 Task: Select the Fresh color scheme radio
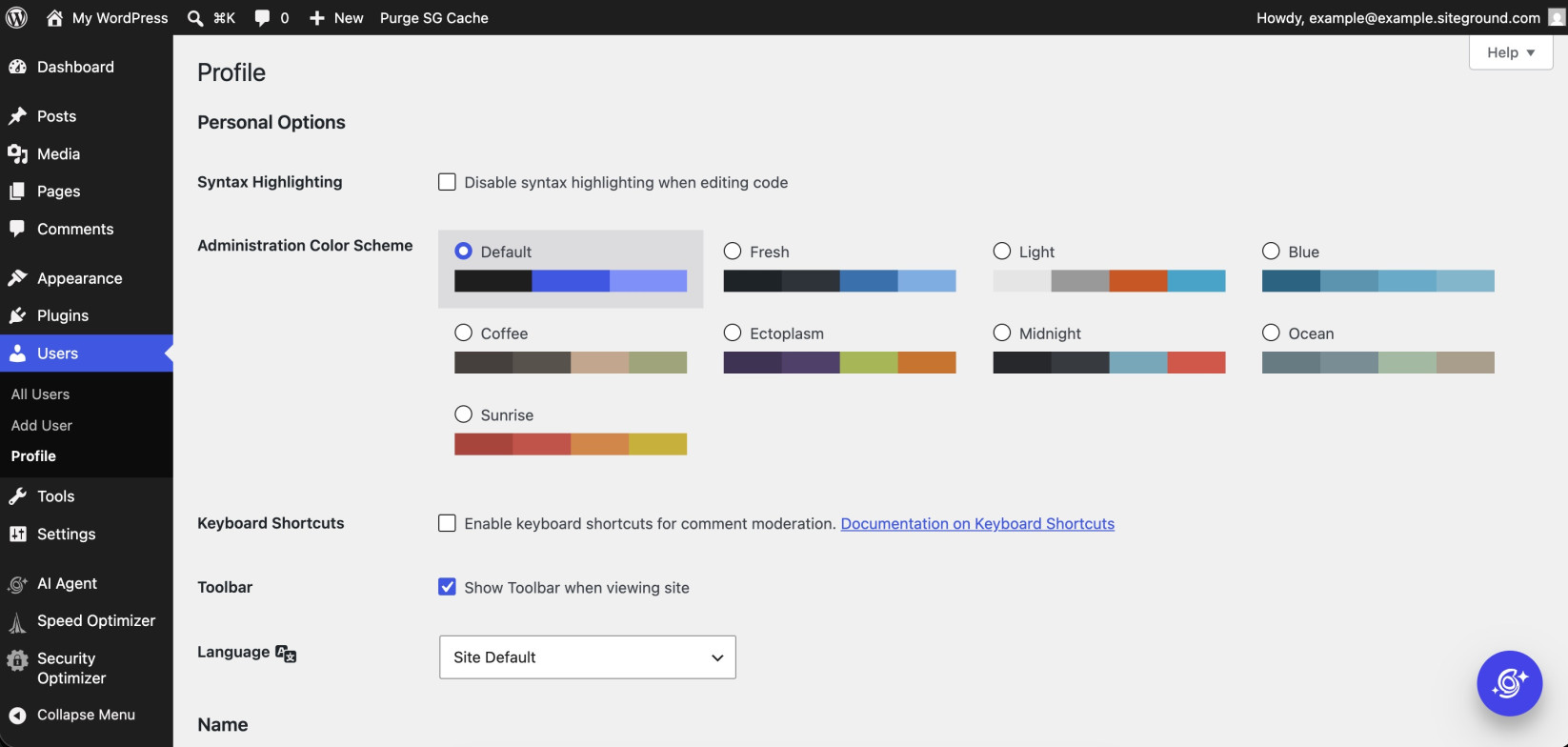pyautogui.click(x=733, y=251)
